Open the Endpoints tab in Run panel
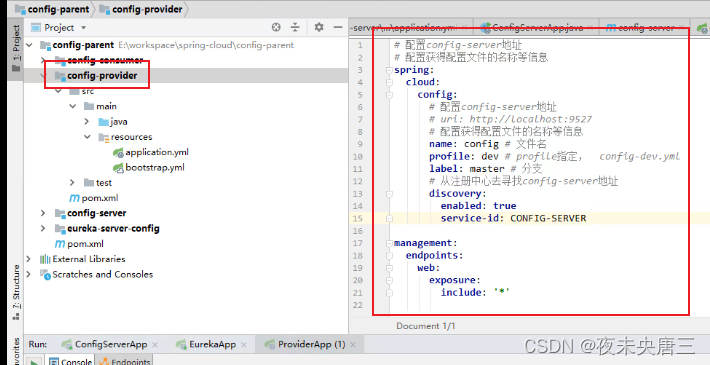Screen dimensions: 710x365 point(125,360)
